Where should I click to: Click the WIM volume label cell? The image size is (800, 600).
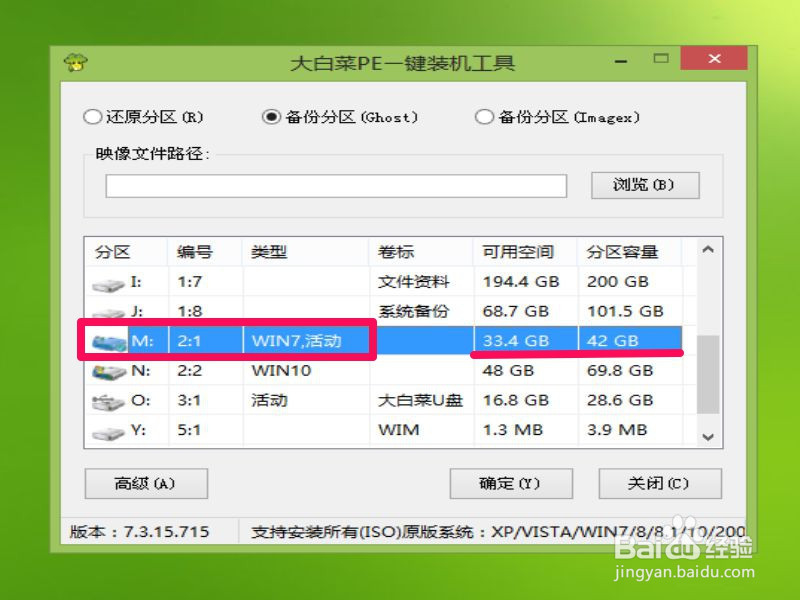coord(398,430)
